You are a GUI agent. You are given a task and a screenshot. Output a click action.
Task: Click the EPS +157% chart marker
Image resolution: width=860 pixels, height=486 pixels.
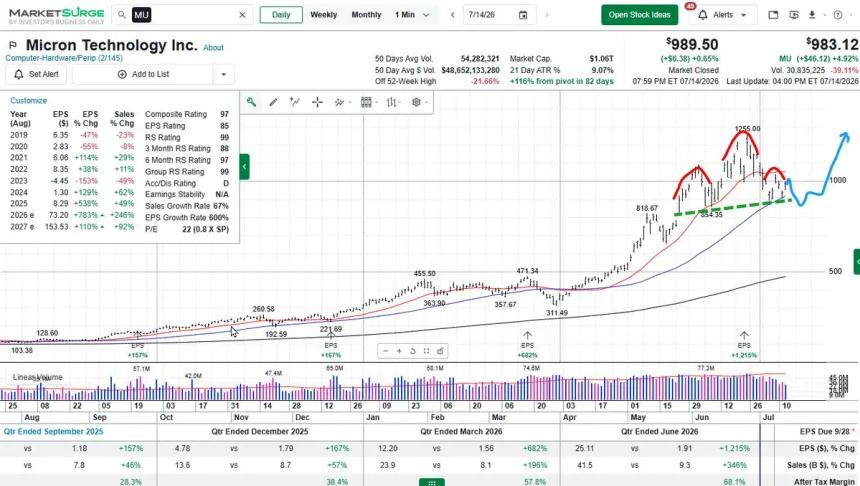[138, 346]
